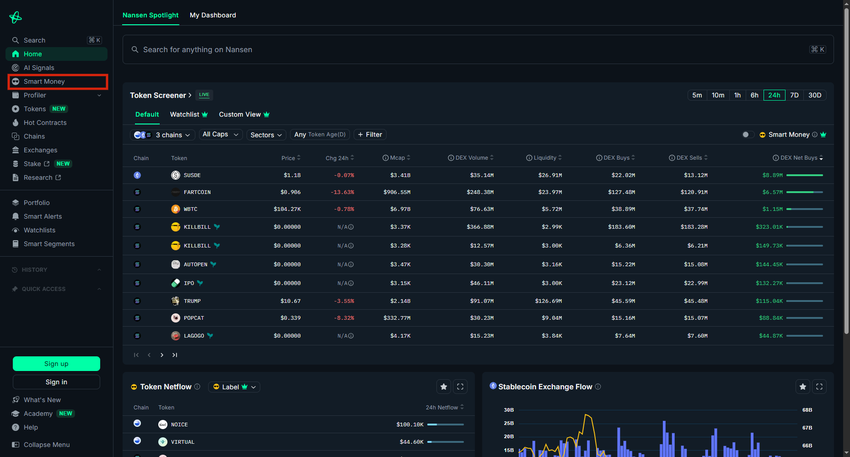This screenshot has width=850, height=457.
Task: Expand the All Caps dropdown
Action: pyautogui.click(x=220, y=134)
